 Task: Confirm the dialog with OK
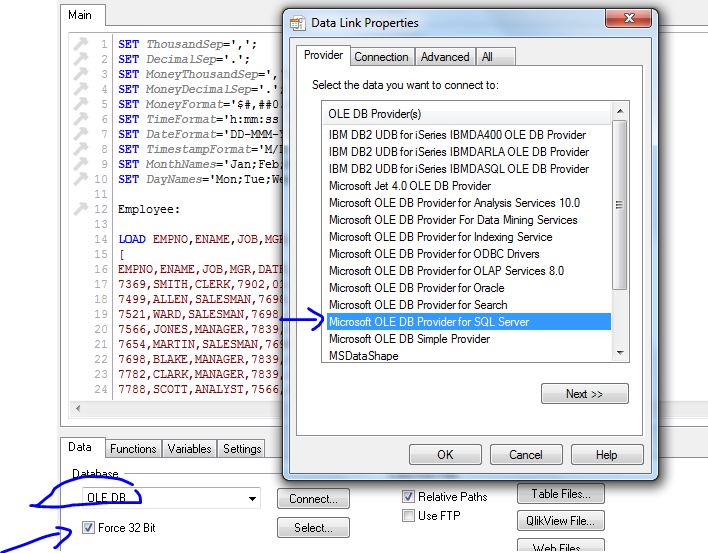[445, 454]
